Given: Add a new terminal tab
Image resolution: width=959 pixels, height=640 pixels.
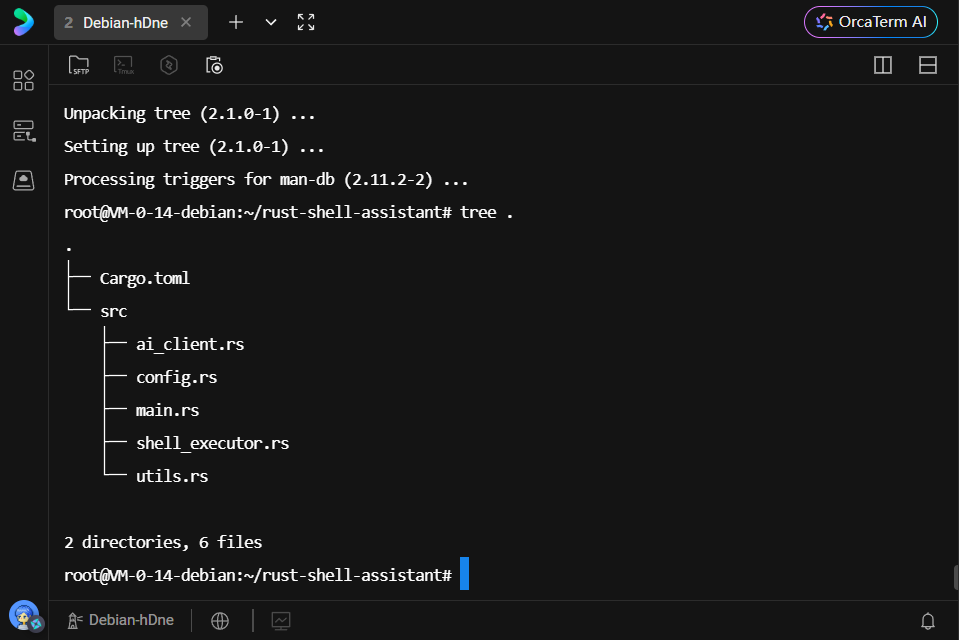Looking at the screenshot, I should (236, 22).
